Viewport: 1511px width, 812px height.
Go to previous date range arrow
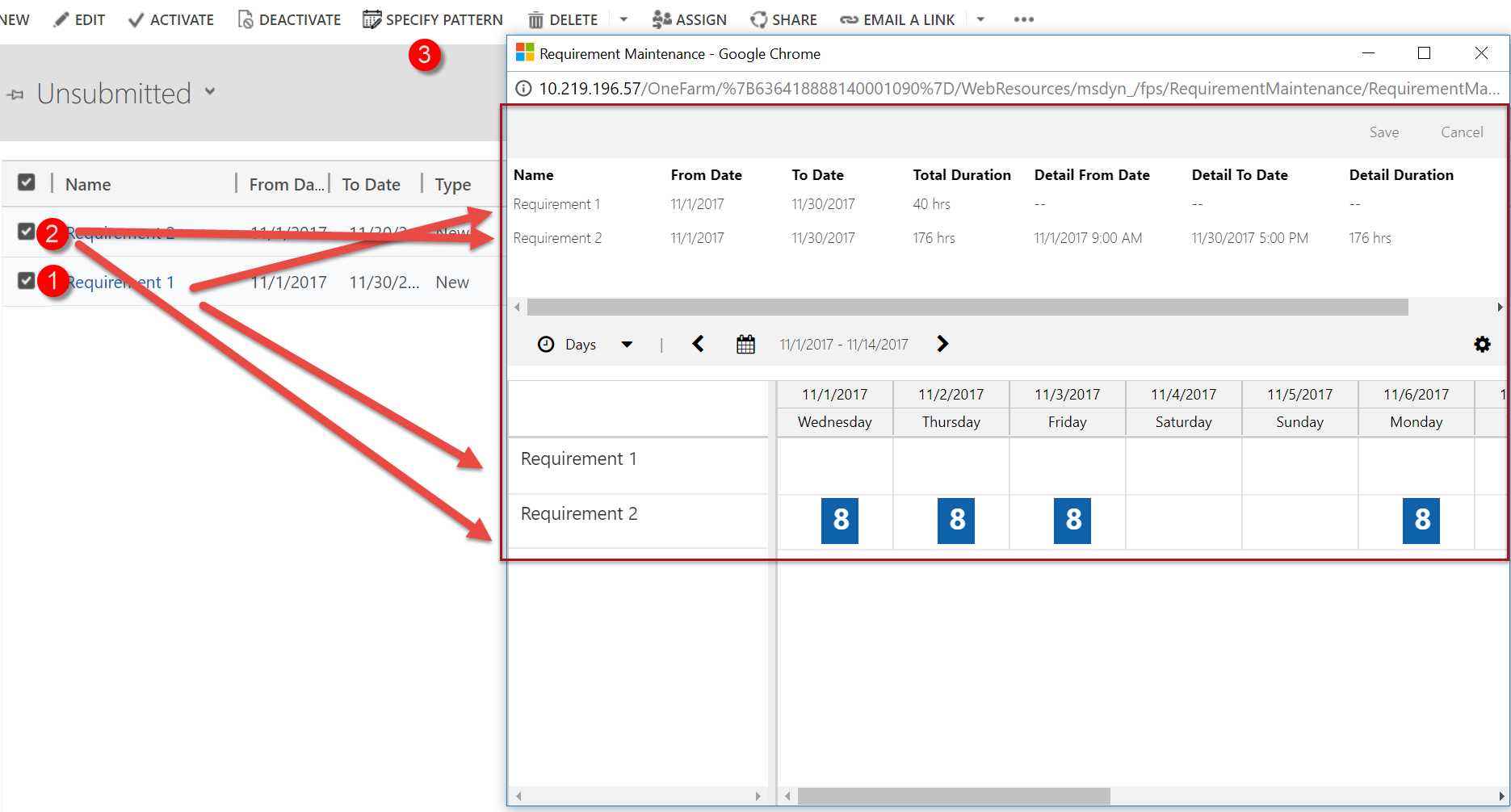pyautogui.click(x=699, y=345)
